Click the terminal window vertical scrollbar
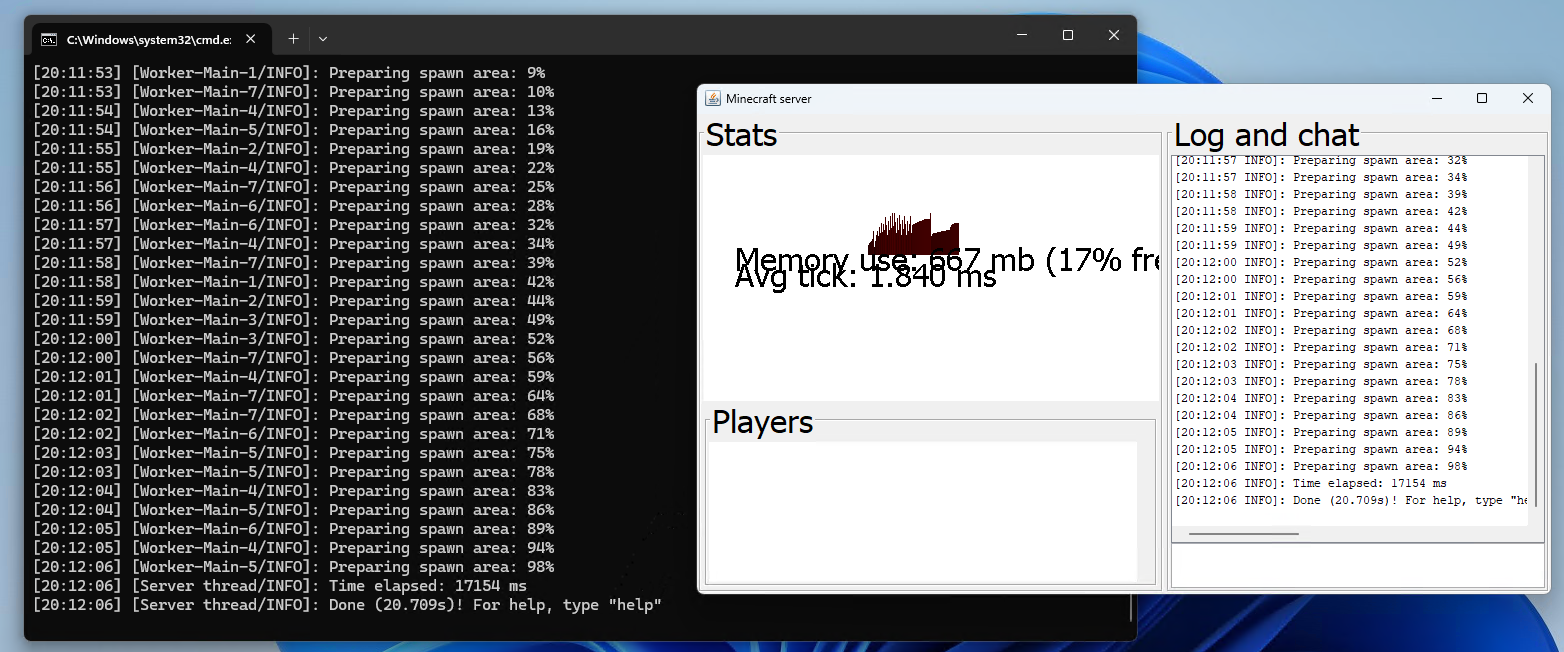 [x=1132, y=607]
